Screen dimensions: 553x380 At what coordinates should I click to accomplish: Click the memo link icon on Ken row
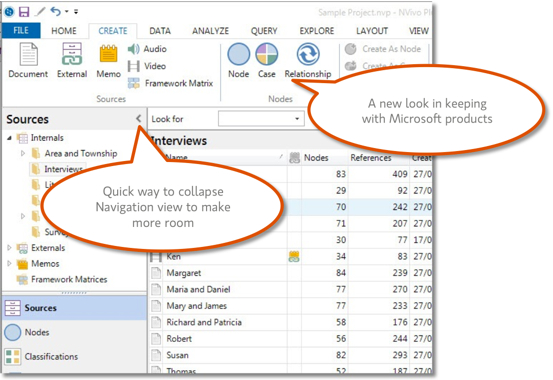(294, 257)
